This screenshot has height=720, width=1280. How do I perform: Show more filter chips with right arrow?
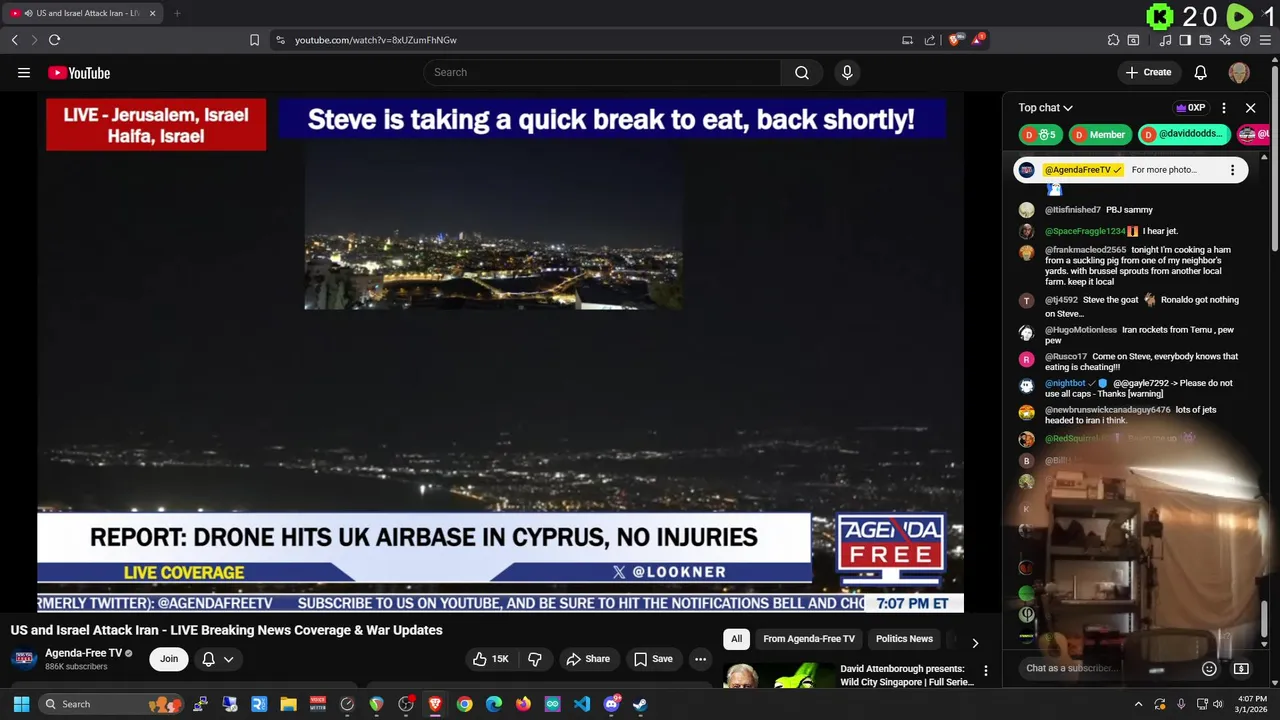(x=975, y=642)
